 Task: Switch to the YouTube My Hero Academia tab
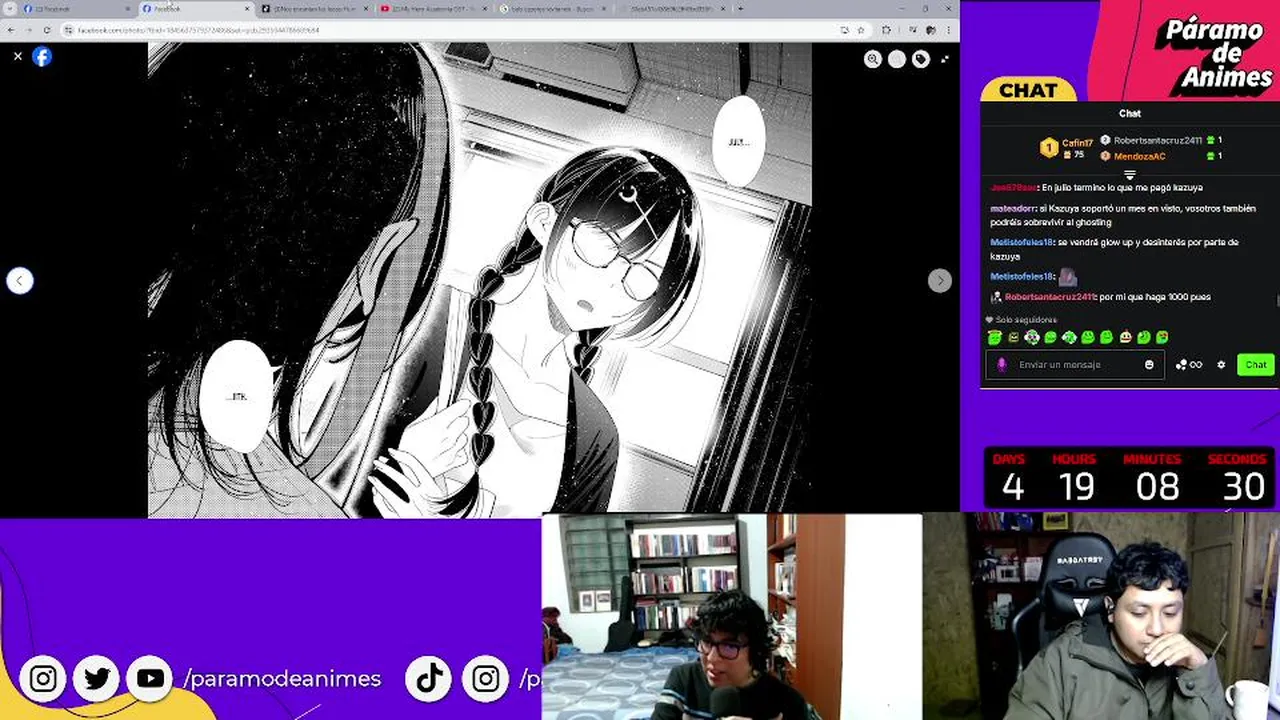pyautogui.click(x=435, y=9)
